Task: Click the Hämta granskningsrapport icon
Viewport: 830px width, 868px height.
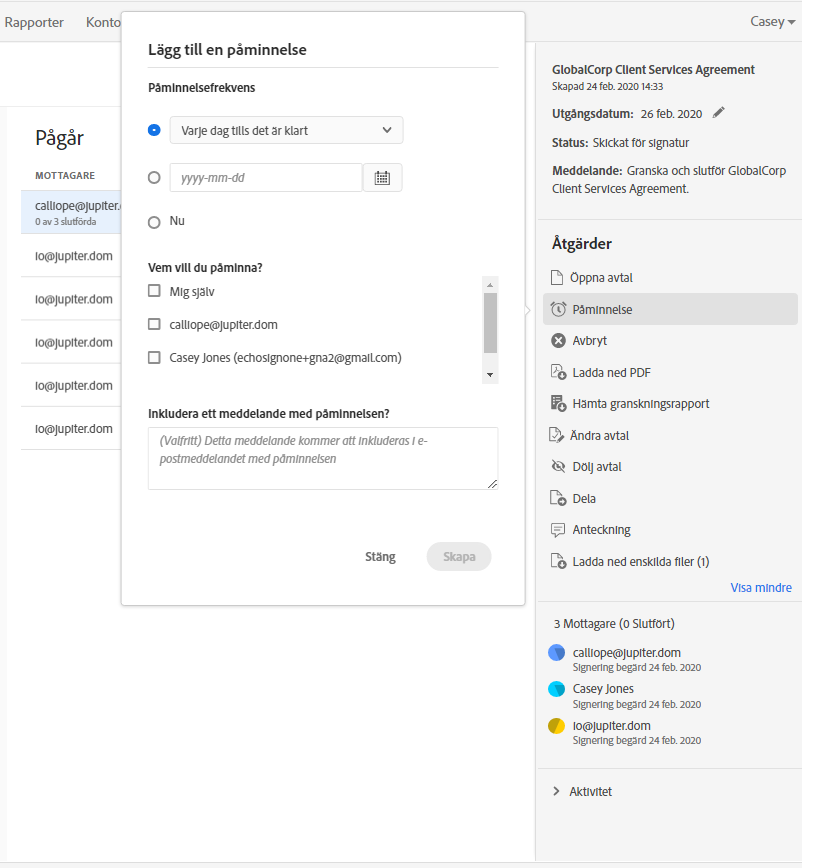Action: (558, 404)
